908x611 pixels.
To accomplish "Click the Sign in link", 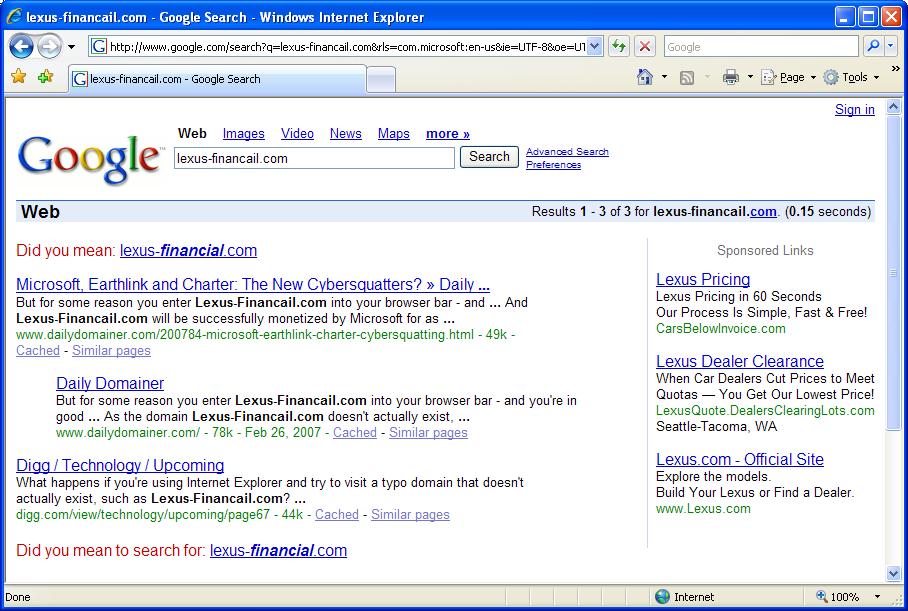I will [x=854, y=110].
